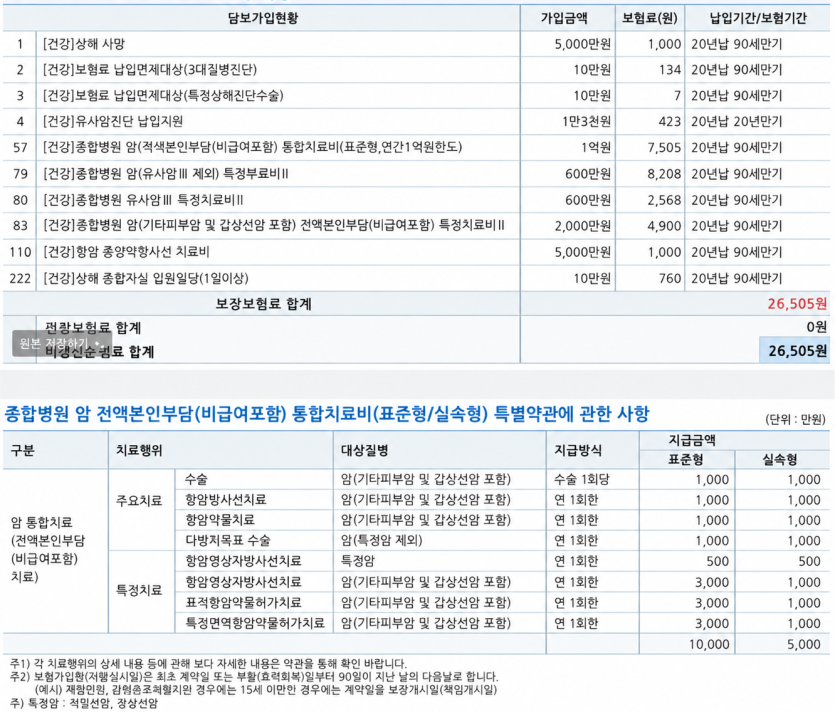The height and width of the screenshot is (712, 835).
Task: Click the row [건강]상해 사망
Action: tap(416, 44)
